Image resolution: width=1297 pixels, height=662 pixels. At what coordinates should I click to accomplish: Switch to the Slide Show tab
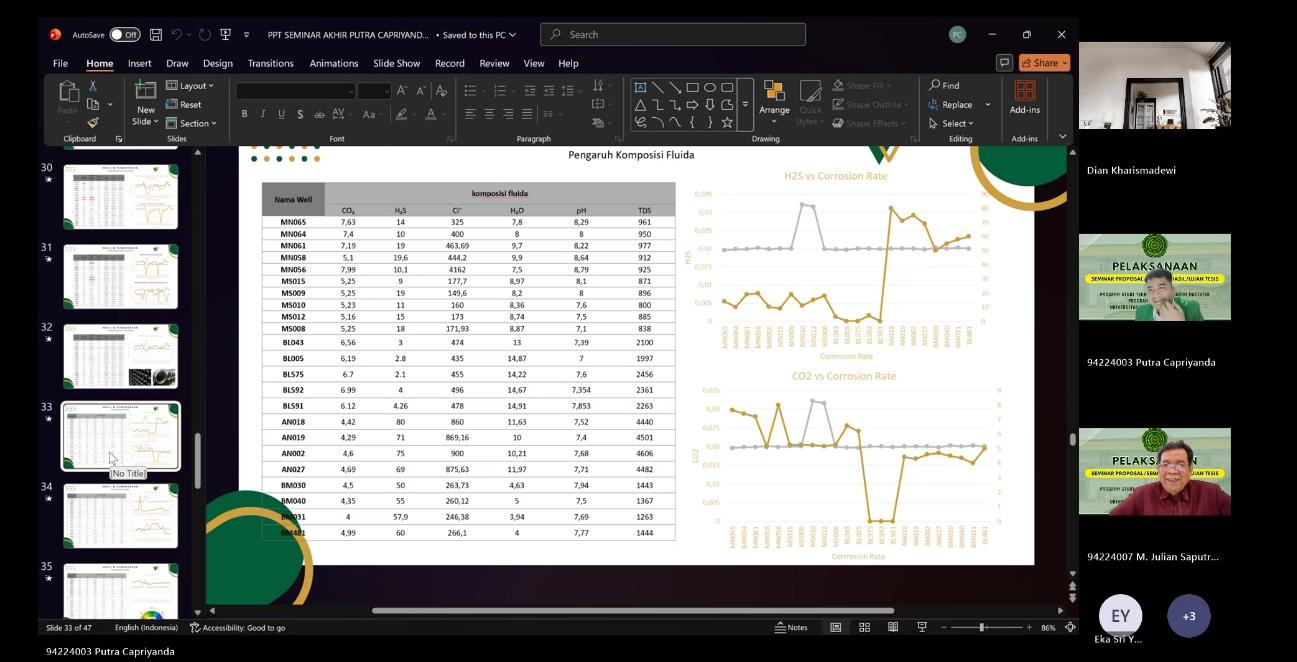point(396,63)
